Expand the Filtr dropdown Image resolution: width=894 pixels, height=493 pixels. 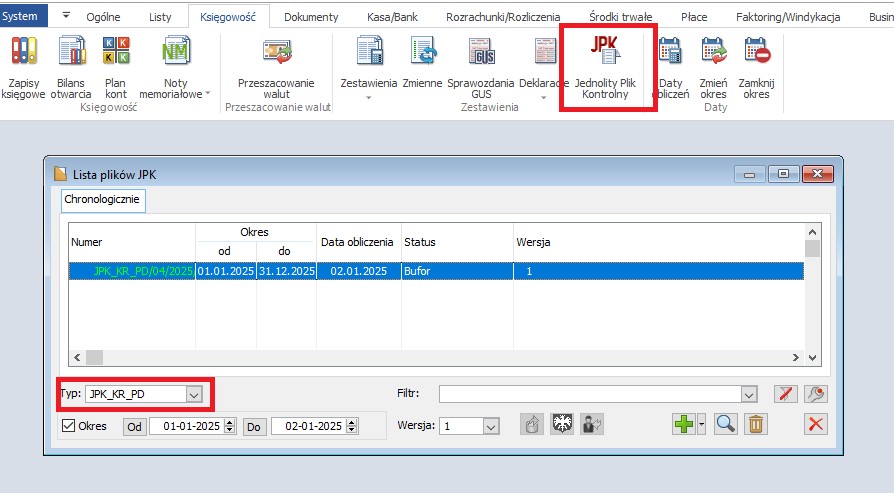click(749, 394)
